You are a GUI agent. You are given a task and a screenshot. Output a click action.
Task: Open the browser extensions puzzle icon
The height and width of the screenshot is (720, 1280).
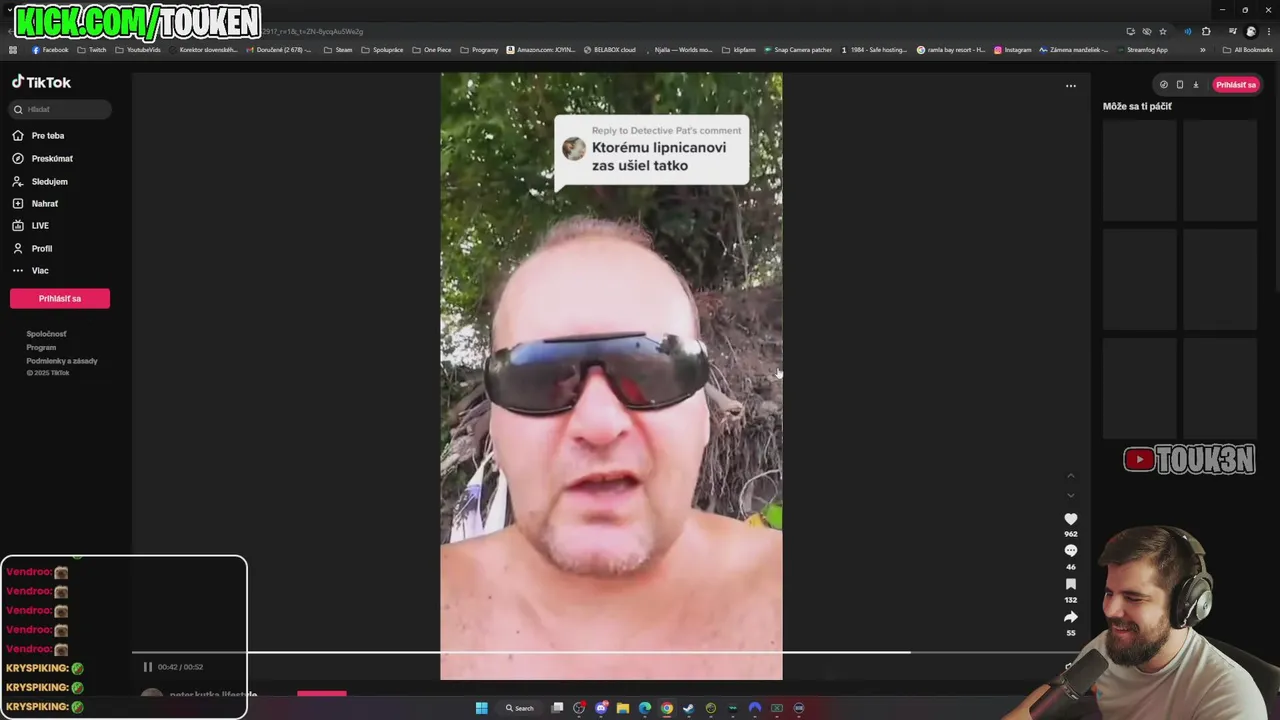coord(1206,31)
